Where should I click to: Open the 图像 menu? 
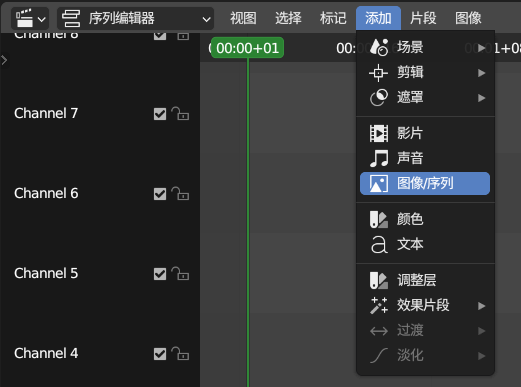click(x=468, y=18)
